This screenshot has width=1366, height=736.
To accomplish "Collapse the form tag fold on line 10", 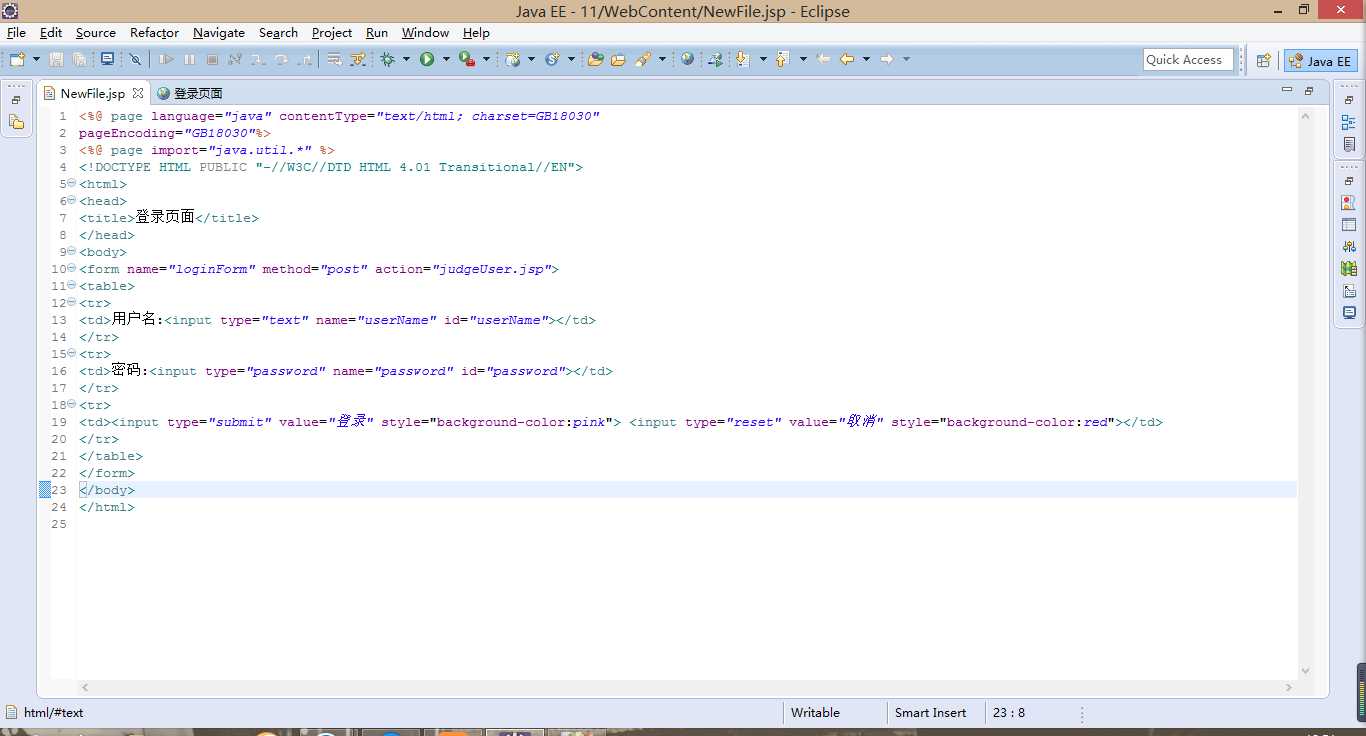I will click(71, 269).
